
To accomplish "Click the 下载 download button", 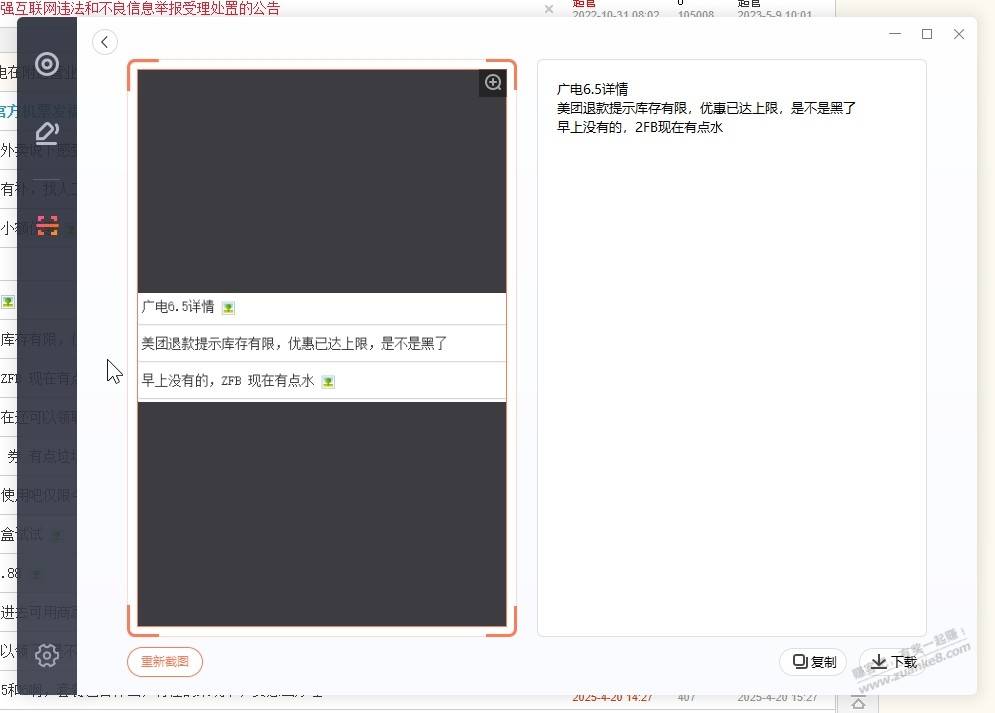I will 893,662.
